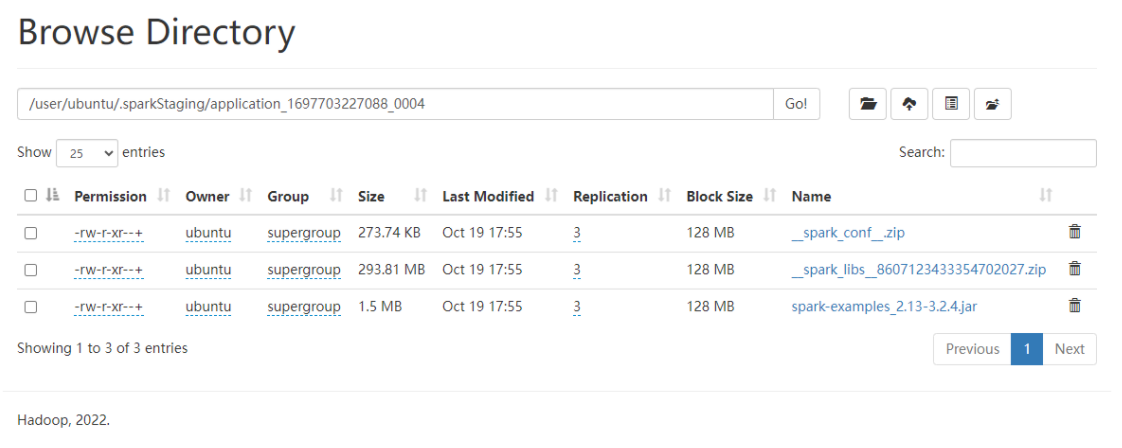Click the create directory folder icon
Screen dimensions: 1122x448
coord(868,104)
